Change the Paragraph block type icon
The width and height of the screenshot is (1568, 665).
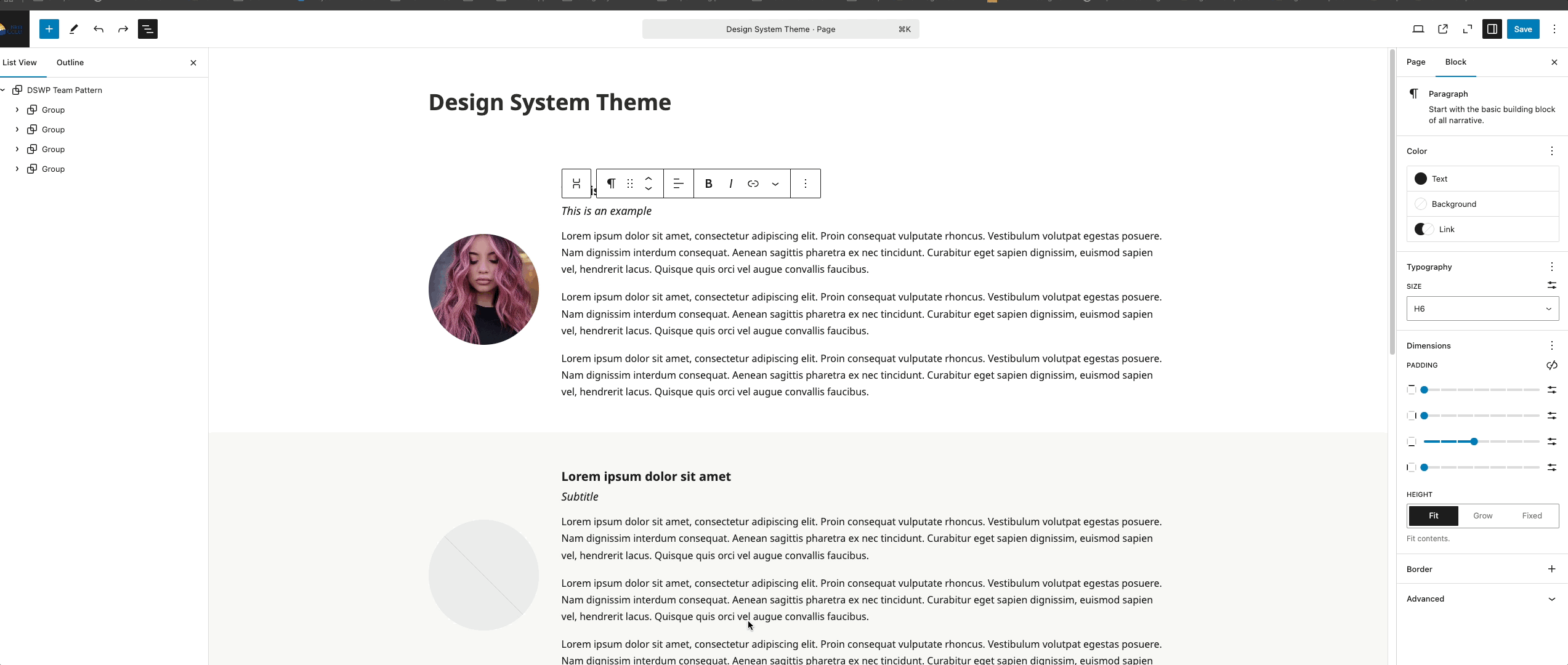point(612,183)
